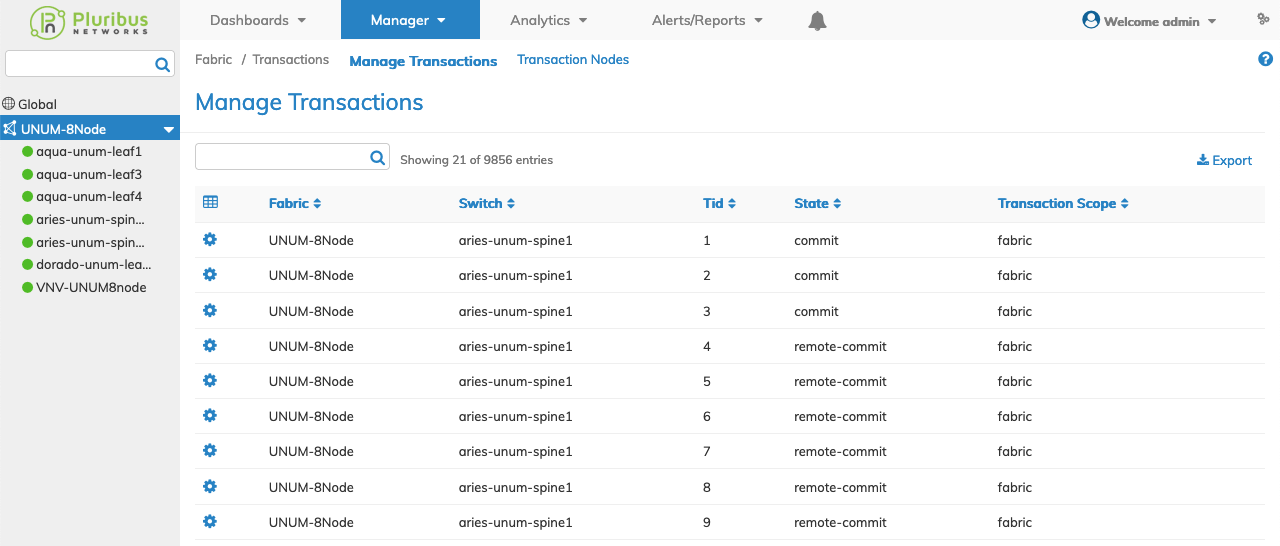Click the admin user avatar icon

[x=1091, y=20]
